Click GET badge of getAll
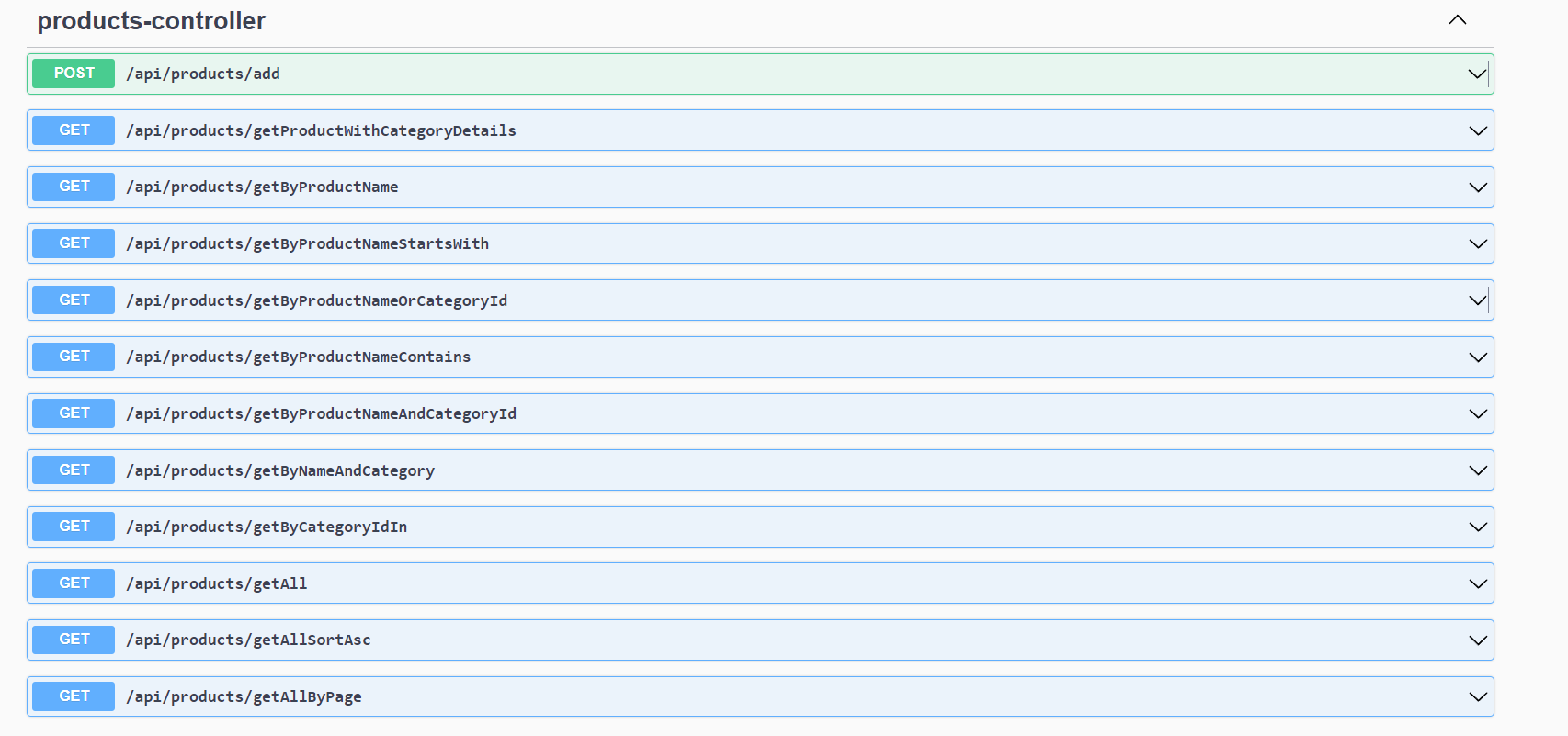1568x736 pixels. (74, 583)
